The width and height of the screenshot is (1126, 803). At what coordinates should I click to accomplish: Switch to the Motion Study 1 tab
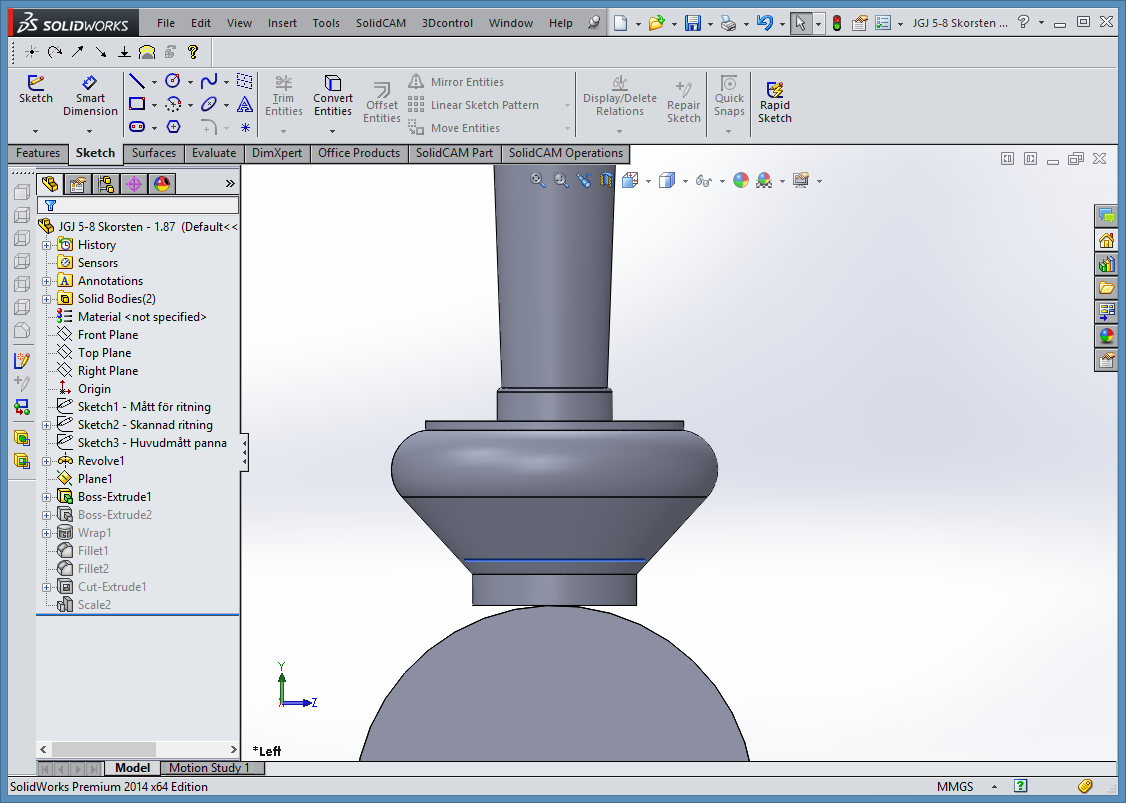tap(210, 768)
